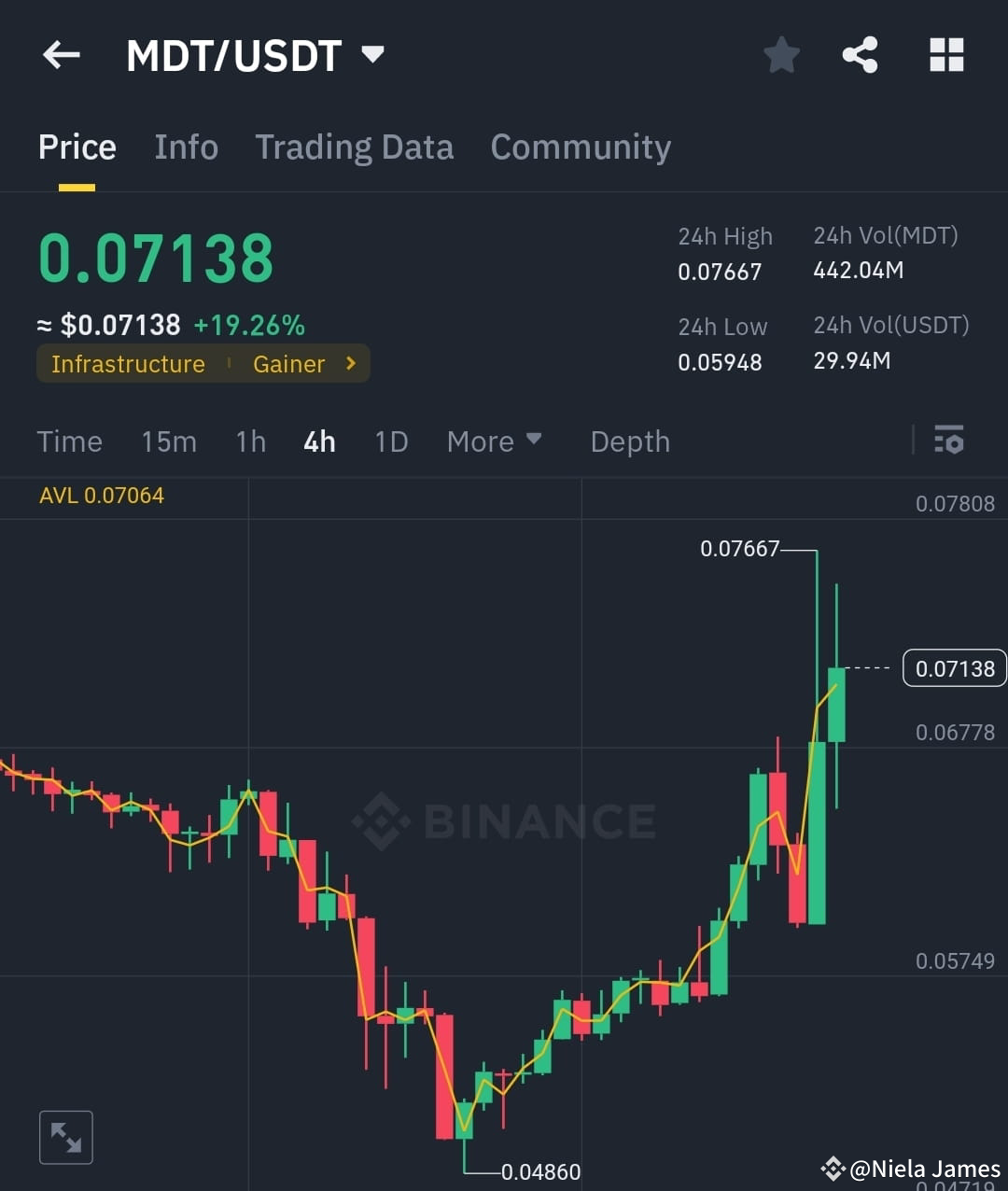Screen dimensions: 1008x1191
Task: Open the grid layout menu top right
Action: pyautogui.click(x=946, y=54)
